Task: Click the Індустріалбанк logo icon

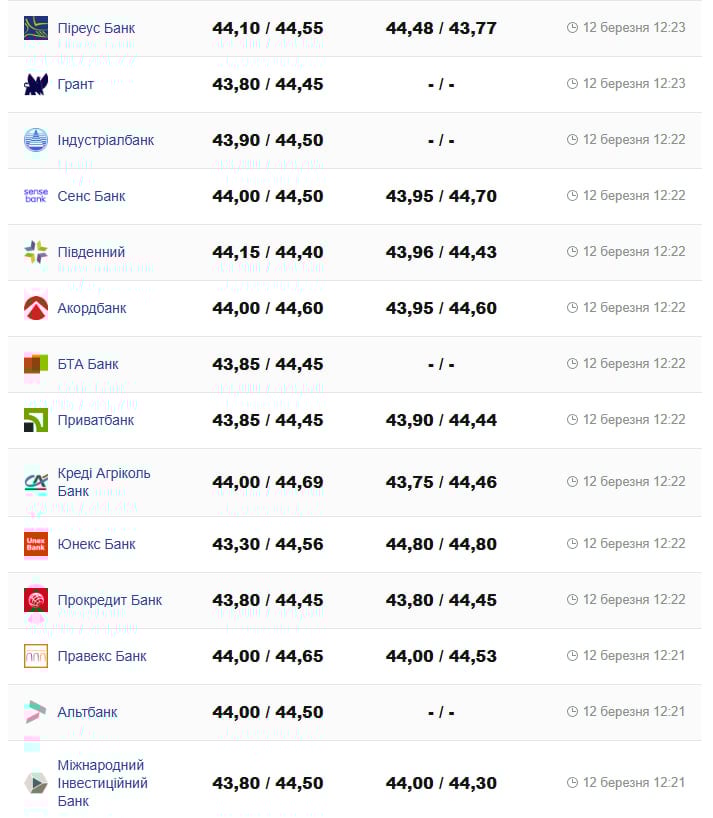Action: 36,140
